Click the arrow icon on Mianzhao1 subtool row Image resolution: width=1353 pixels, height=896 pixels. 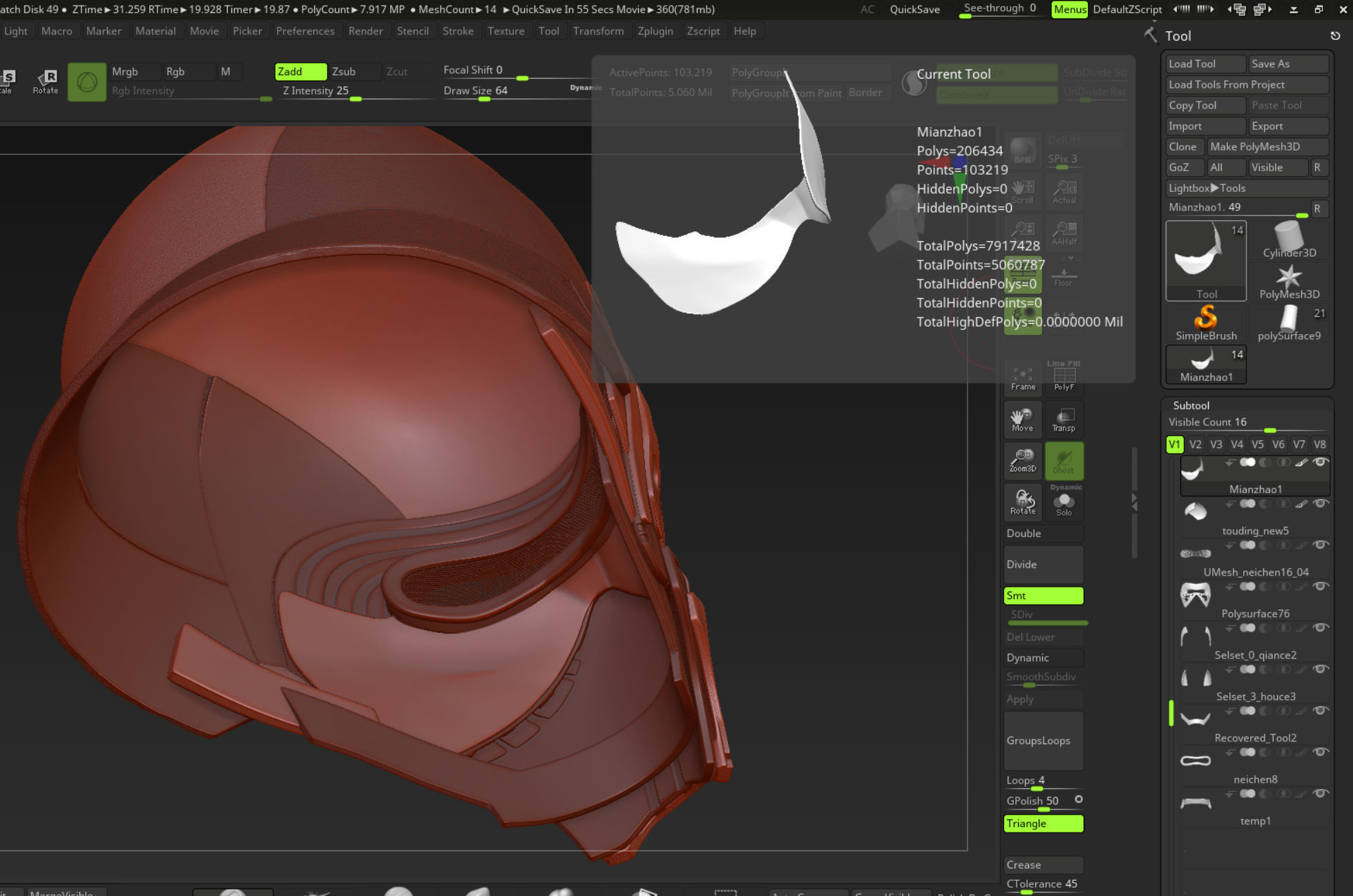pyautogui.click(x=1229, y=462)
